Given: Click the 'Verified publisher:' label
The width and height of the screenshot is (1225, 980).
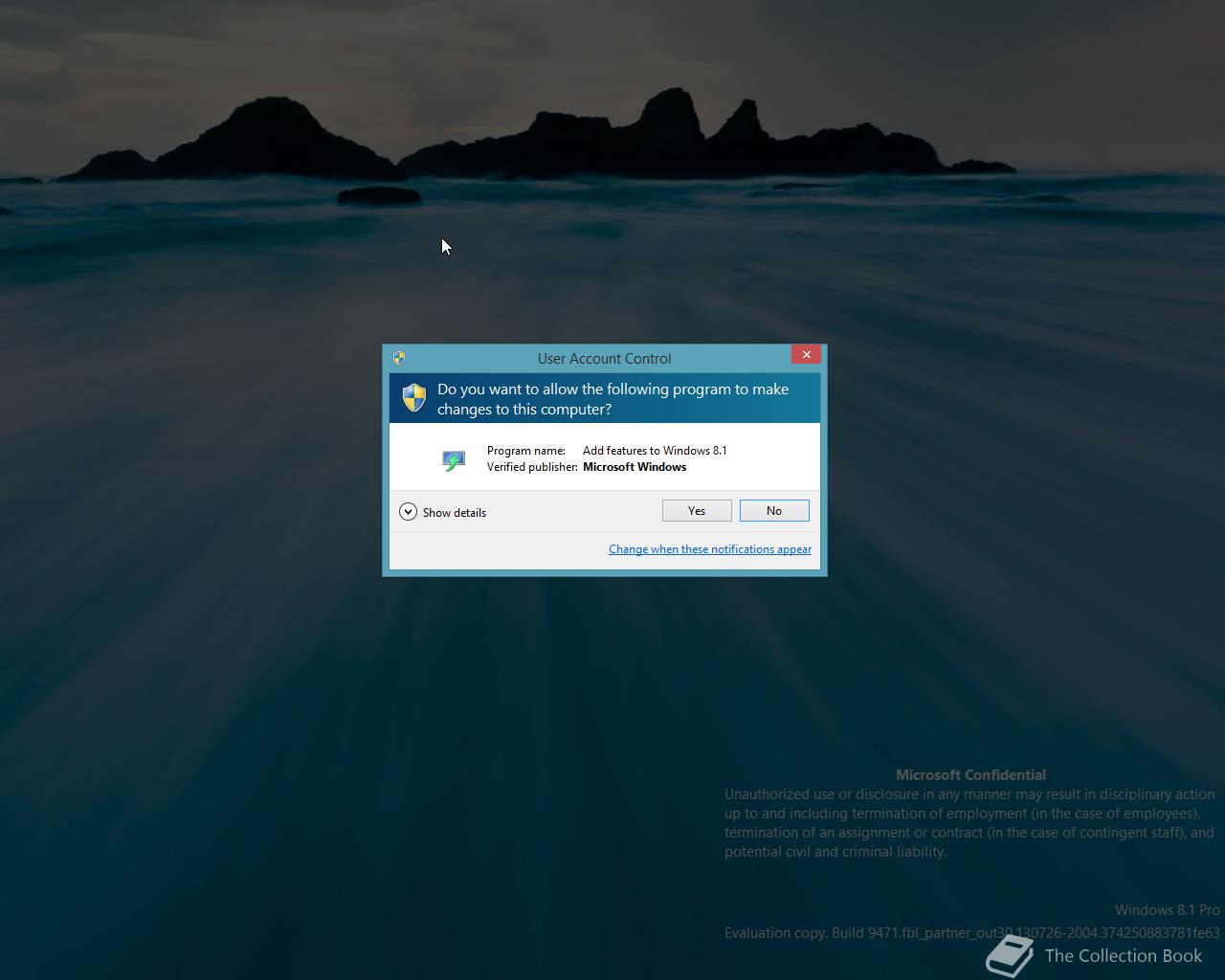Looking at the screenshot, I should [532, 467].
